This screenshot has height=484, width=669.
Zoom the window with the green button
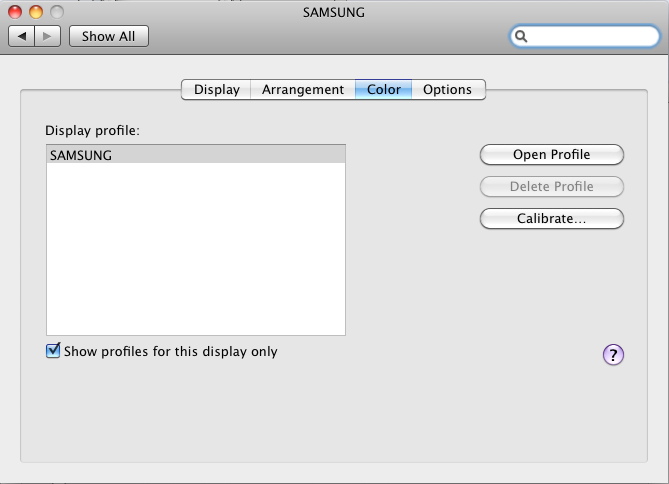(56, 13)
